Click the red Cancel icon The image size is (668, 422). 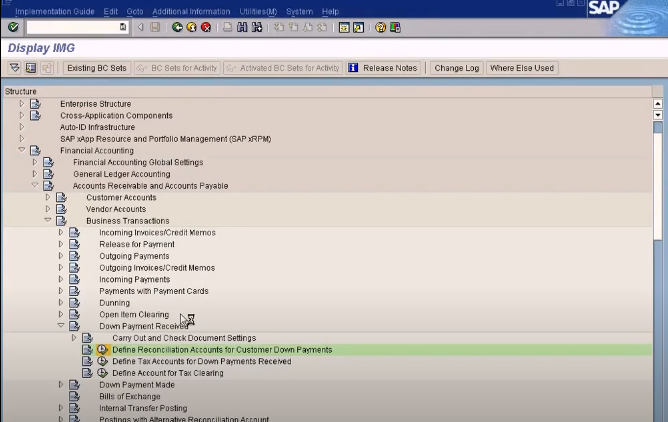tap(206, 27)
